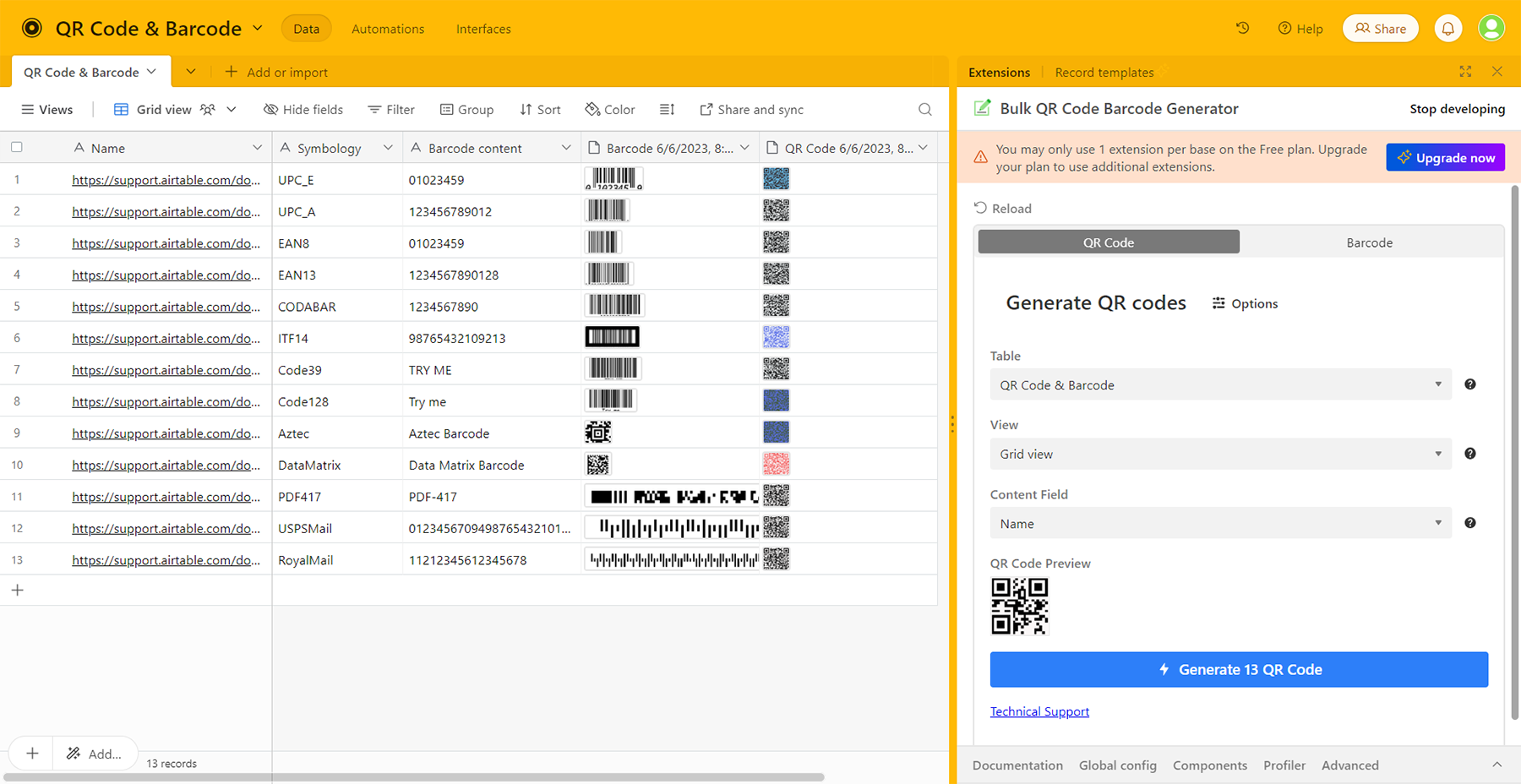Select cell containing CODABAR
Image resolution: width=1521 pixels, height=784 pixels.
pos(337,306)
